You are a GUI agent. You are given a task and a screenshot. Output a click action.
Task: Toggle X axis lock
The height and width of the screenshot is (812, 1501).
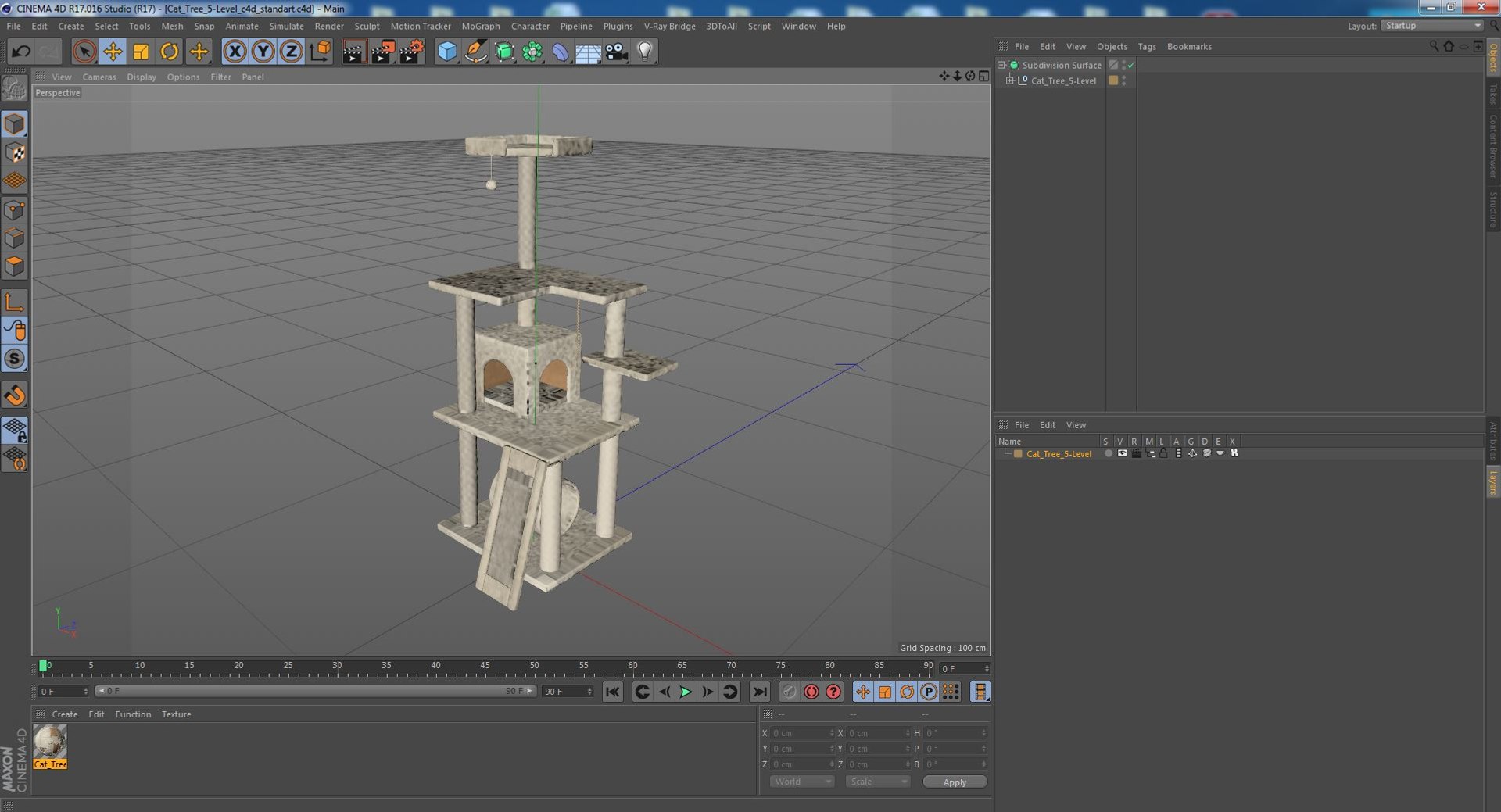235,52
